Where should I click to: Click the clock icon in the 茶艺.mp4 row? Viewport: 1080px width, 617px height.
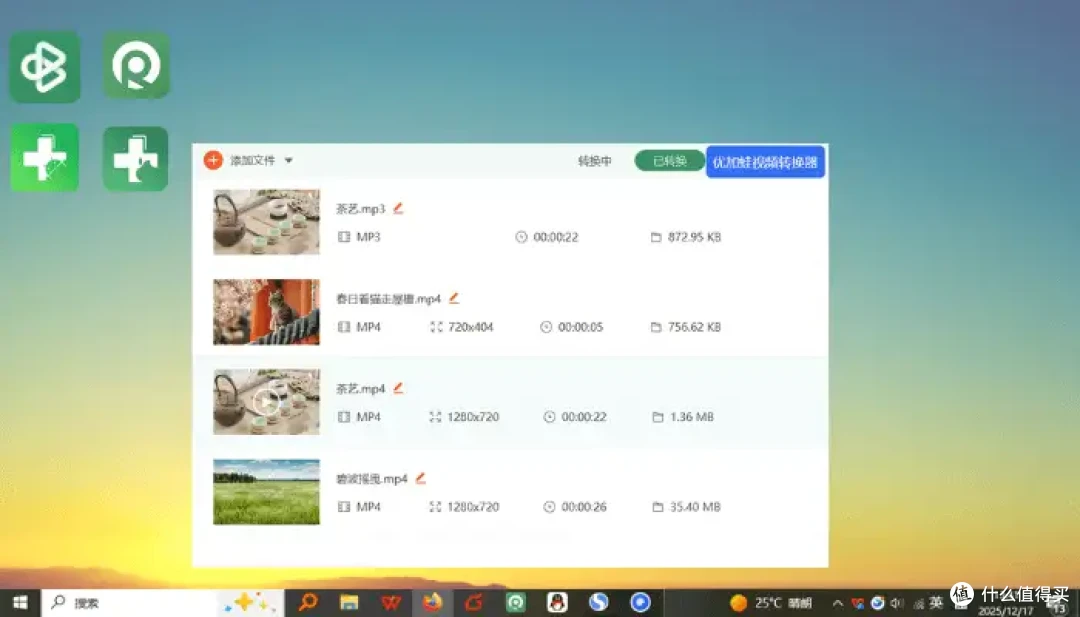coord(550,417)
